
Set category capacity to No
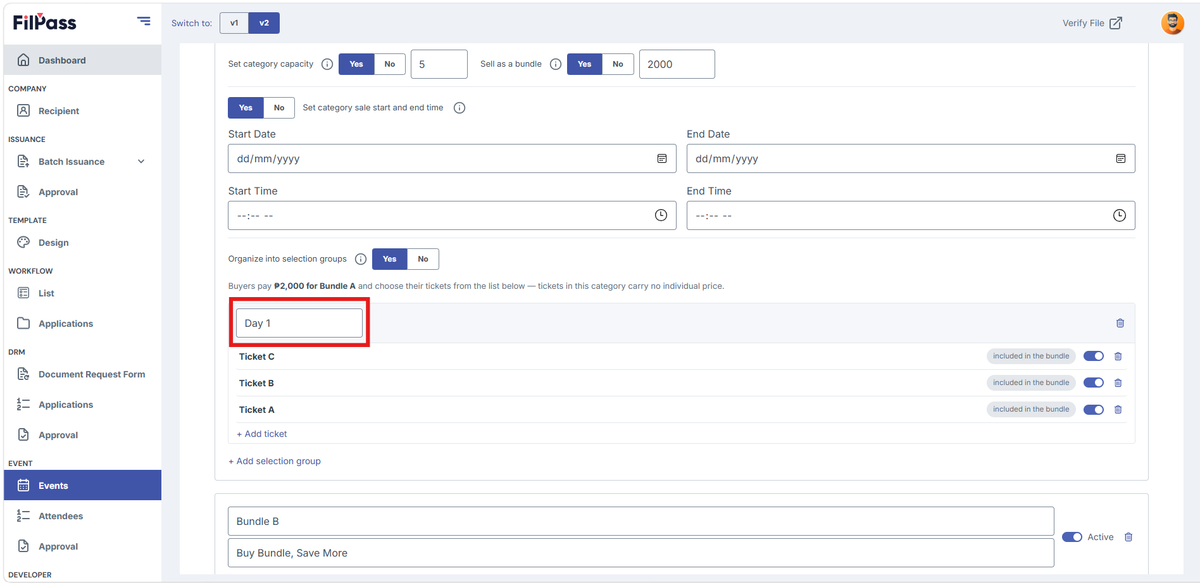click(389, 64)
